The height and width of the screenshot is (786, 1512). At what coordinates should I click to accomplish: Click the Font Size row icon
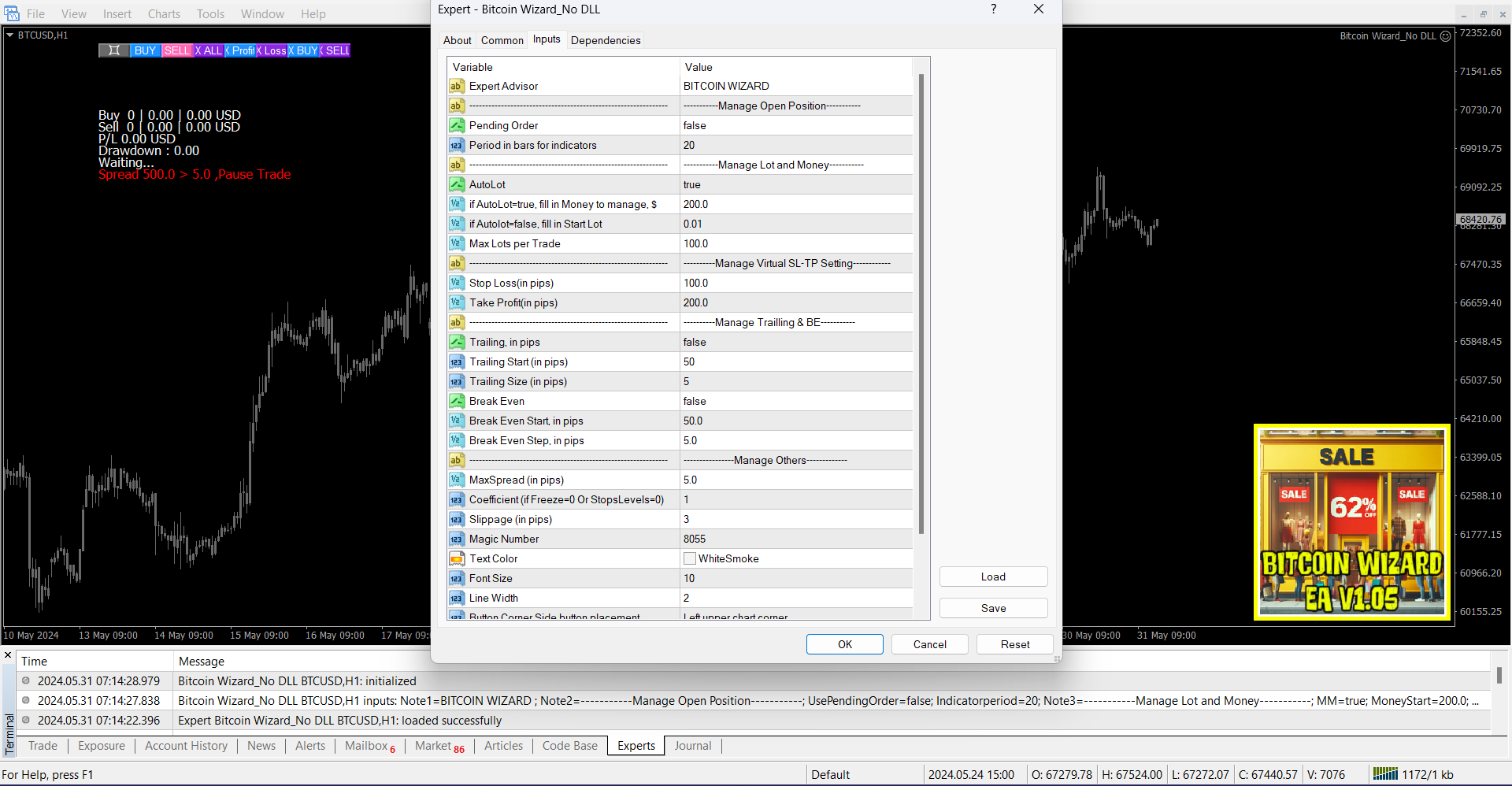pos(457,578)
